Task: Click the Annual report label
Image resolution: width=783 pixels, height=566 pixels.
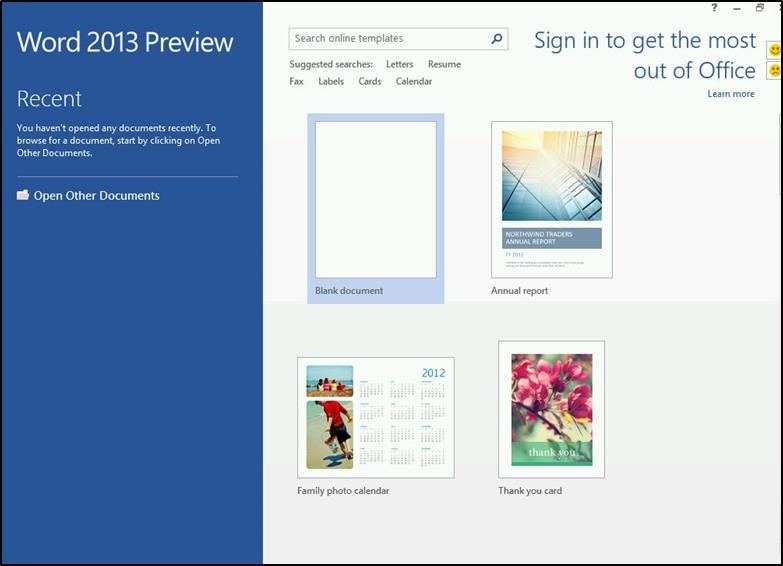Action: pos(519,290)
